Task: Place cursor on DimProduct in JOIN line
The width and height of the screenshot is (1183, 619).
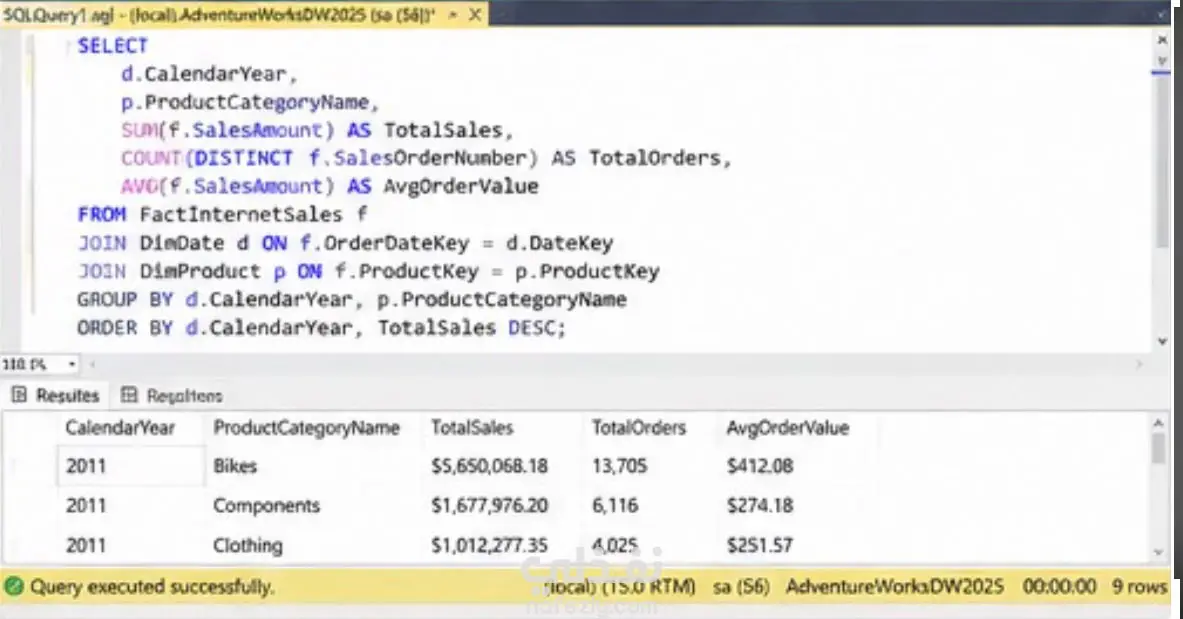Action: point(200,271)
